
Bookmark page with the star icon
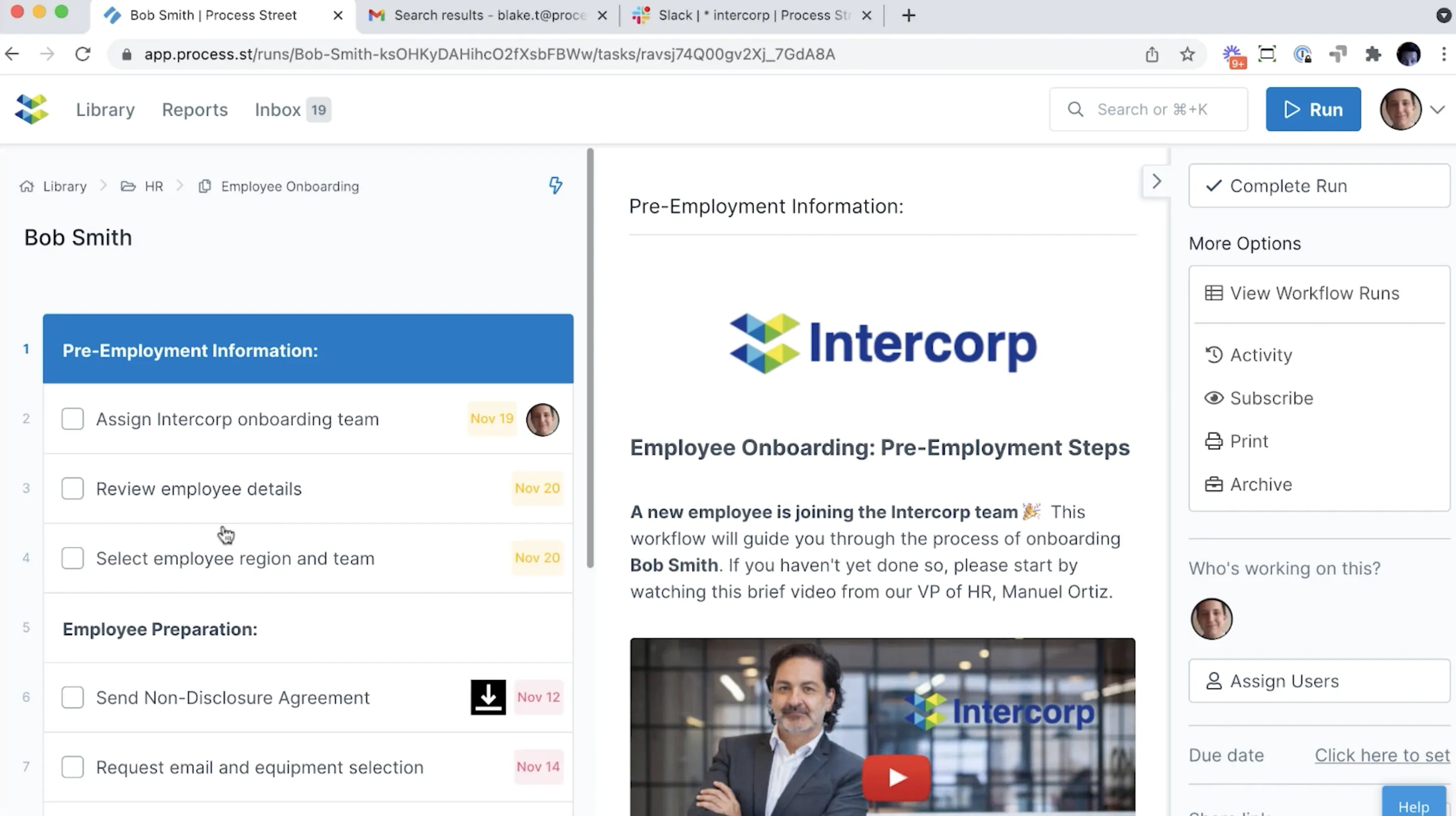click(1187, 54)
